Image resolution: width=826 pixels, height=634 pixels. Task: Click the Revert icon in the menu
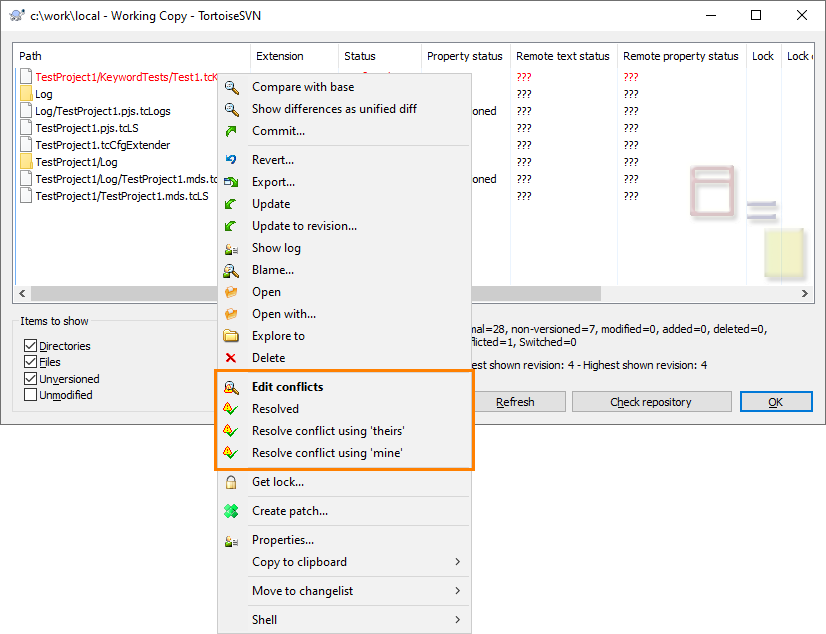[231, 159]
